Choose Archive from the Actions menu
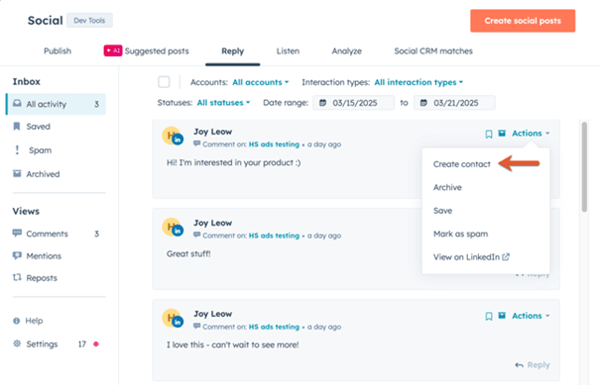Viewport: 600px width, 385px height. click(447, 187)
